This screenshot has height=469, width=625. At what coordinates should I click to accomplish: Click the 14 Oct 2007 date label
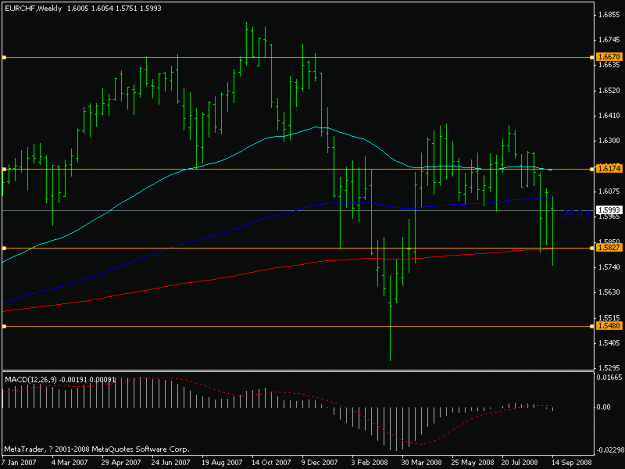(271, 462)
